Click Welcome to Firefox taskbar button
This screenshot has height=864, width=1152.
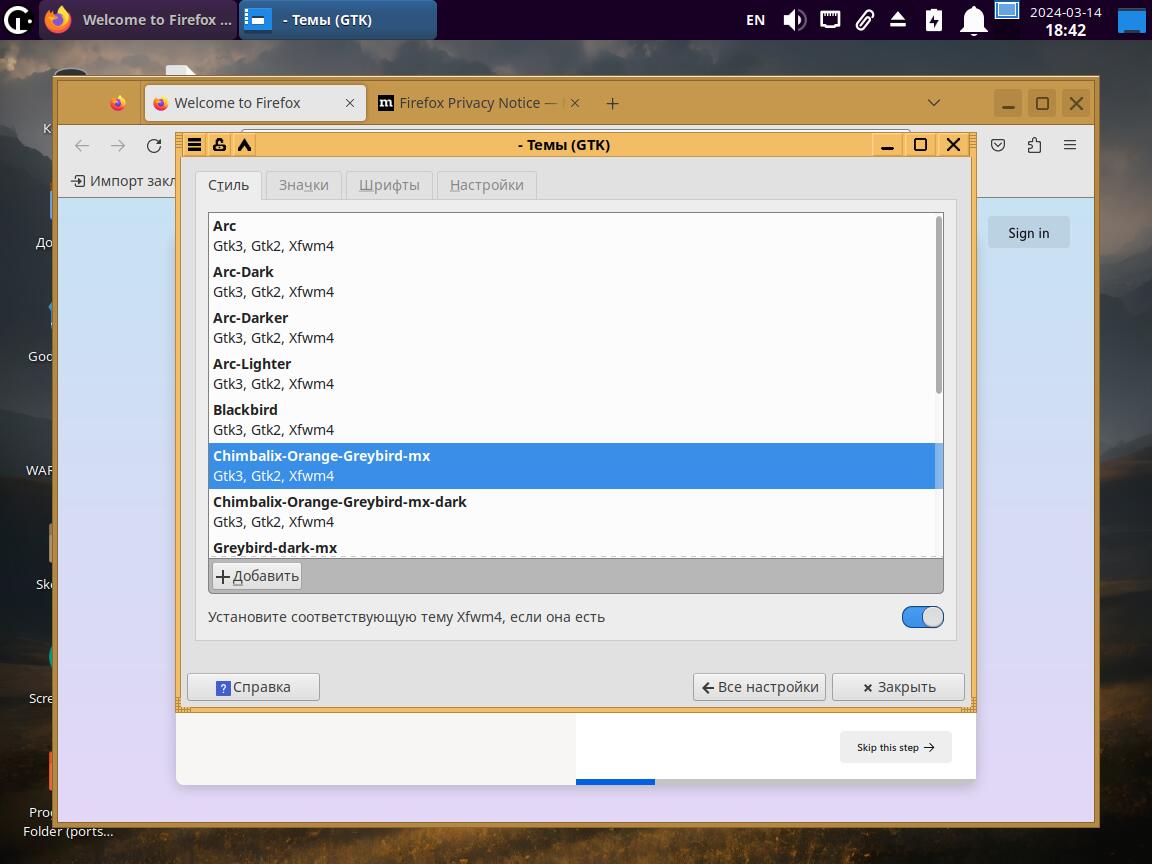(139, 20)
